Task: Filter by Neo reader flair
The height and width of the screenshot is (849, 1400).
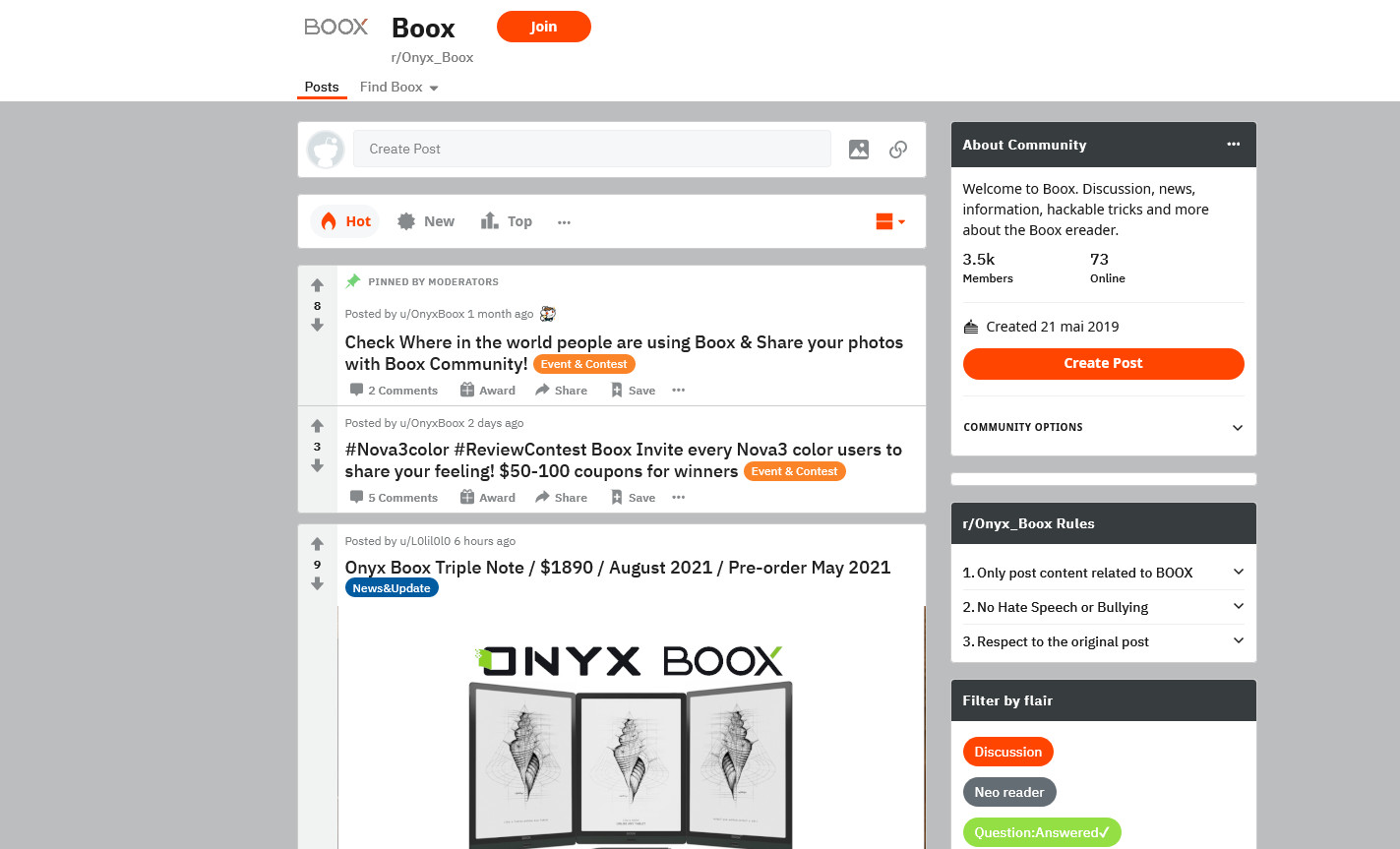Action: coord(1009,792)
